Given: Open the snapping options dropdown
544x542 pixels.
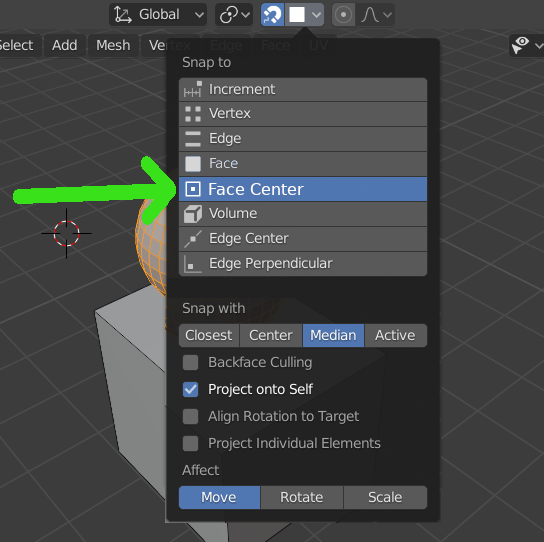Looking at the screenshot, I should coord(305,15).
